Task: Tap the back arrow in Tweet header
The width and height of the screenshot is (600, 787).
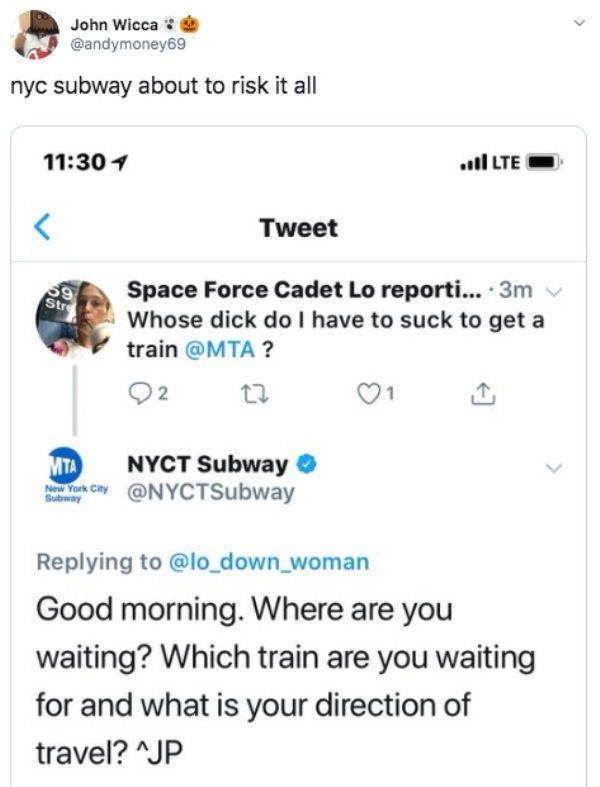Action: pyautogui.click(x=42, y=229)
